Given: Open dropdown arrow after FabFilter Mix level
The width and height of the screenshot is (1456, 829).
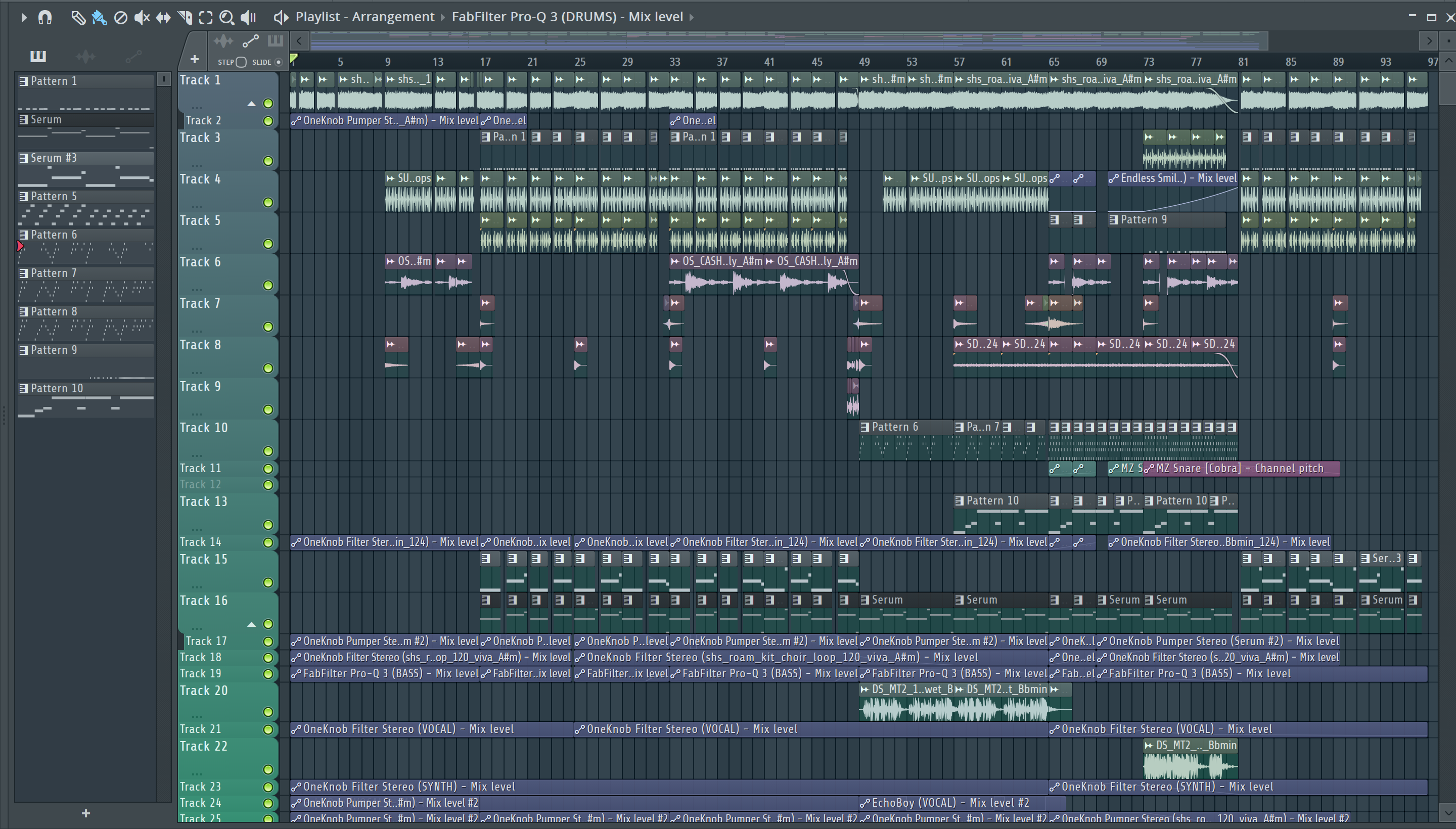Looking at the screenshot, I should point(691,17).
